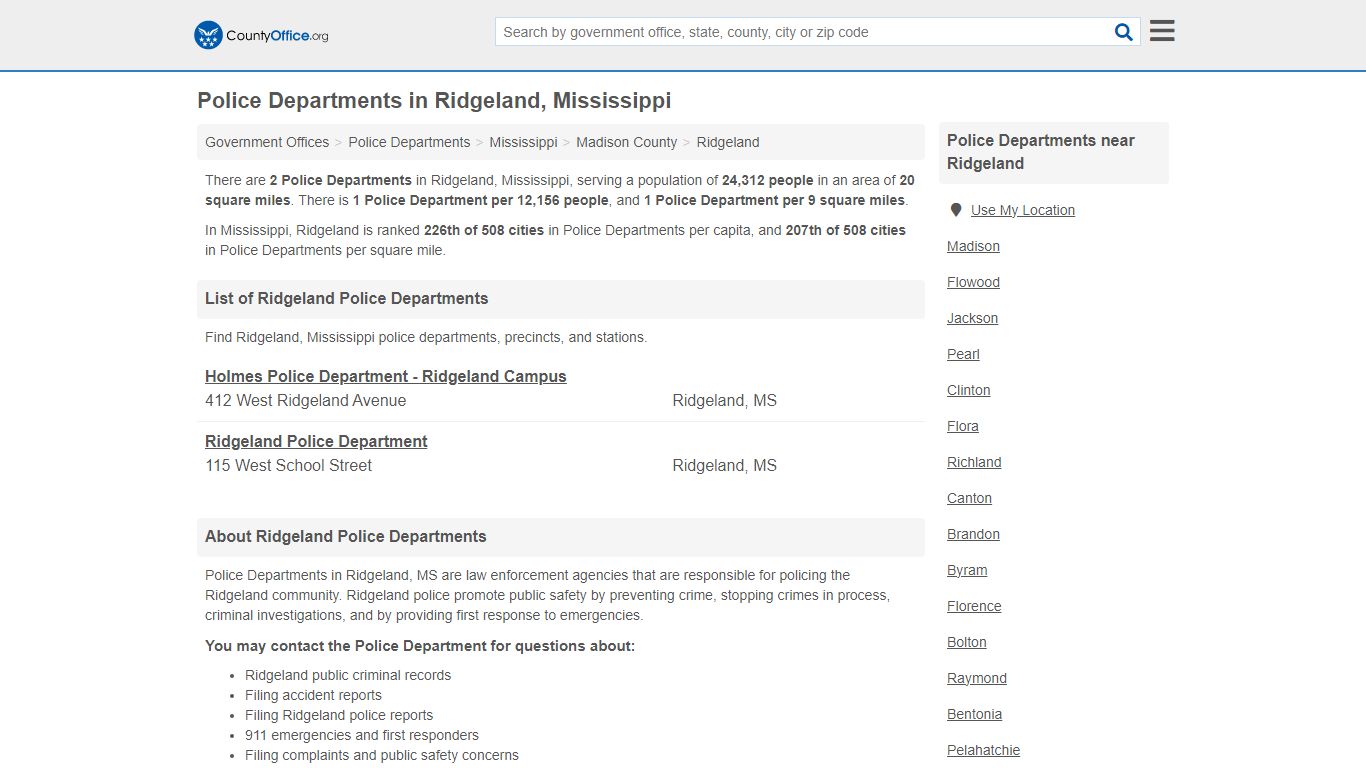Open Bentonia nearby city link
The height and width of the screenshot is (768, 1366).
974,714
